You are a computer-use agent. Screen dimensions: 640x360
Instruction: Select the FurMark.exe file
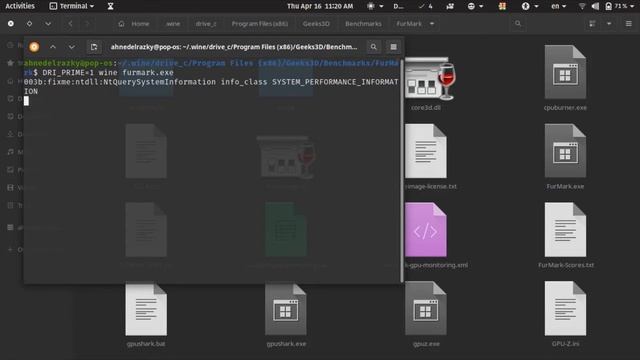(565, 157)
